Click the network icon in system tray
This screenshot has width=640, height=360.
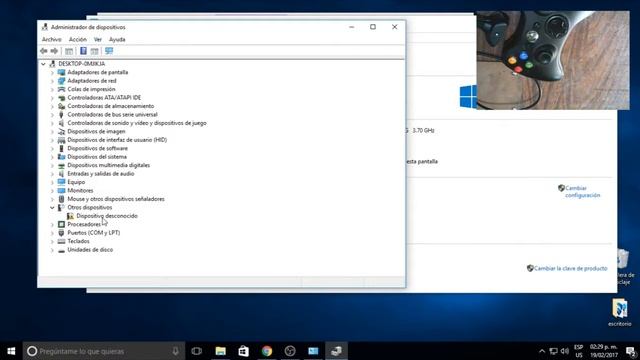553,351
